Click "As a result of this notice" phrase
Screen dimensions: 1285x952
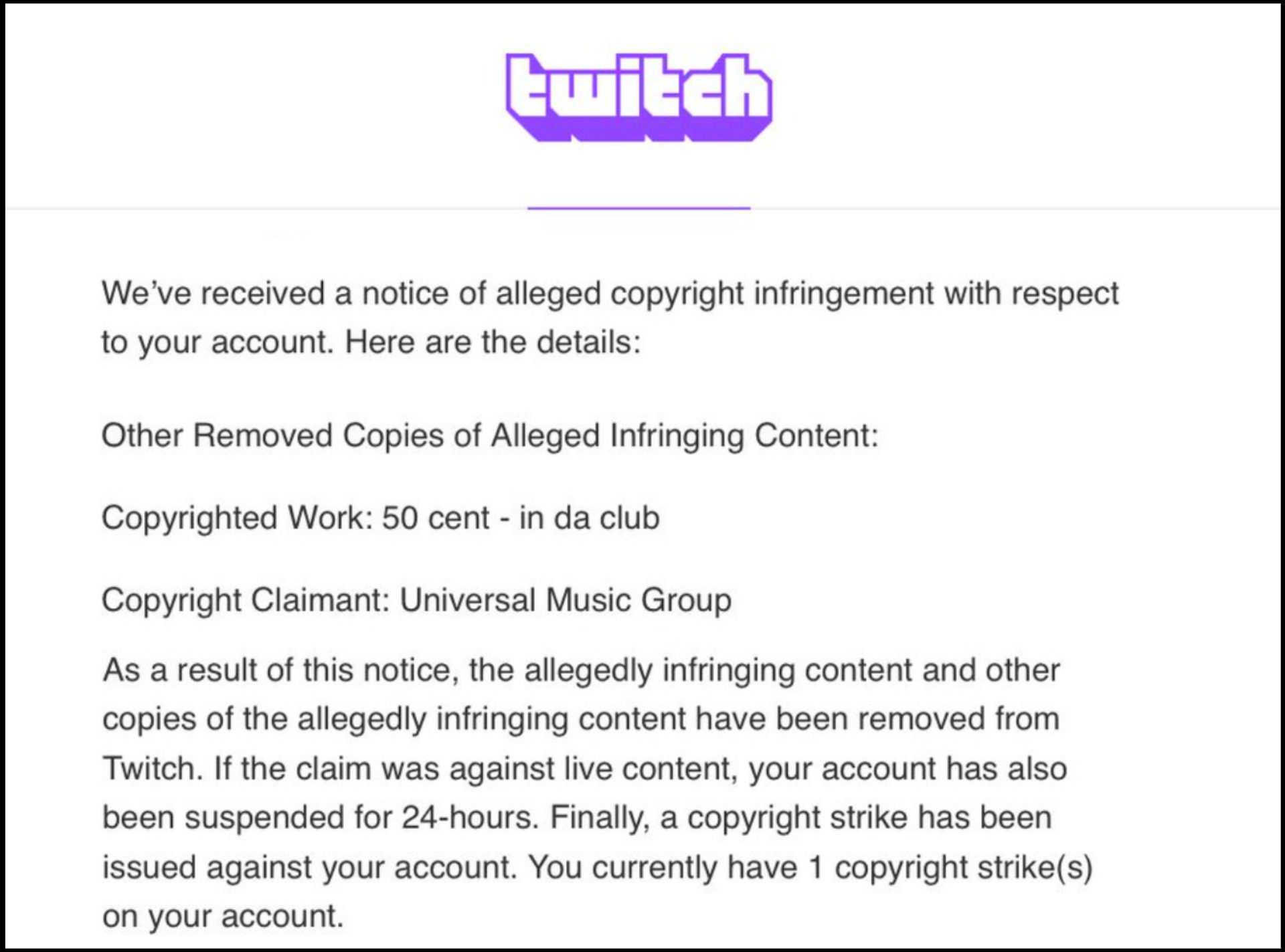[x=280, y=670]
